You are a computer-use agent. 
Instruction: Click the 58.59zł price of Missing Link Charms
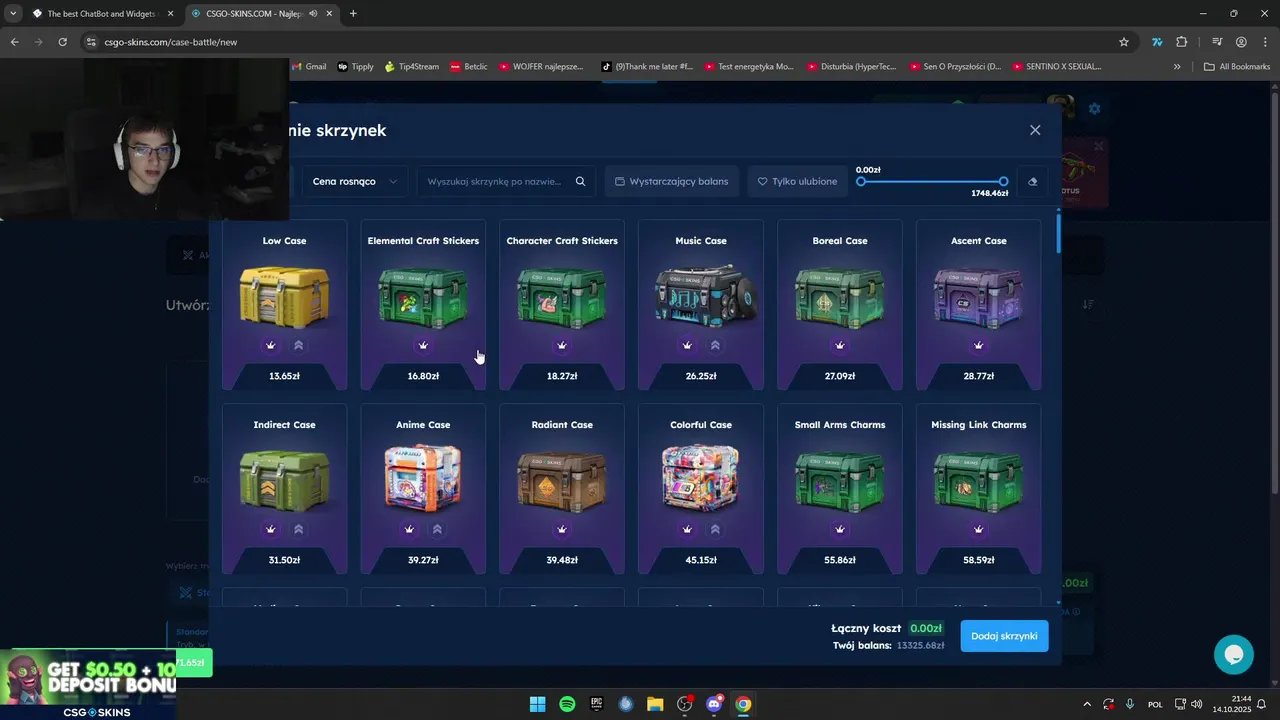(x=979, y=560)
